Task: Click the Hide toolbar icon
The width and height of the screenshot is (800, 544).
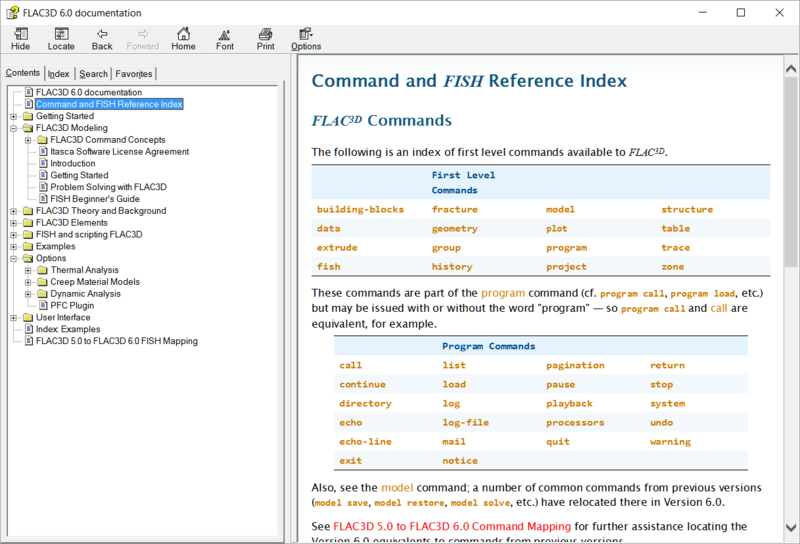Action: coord(20,34)
